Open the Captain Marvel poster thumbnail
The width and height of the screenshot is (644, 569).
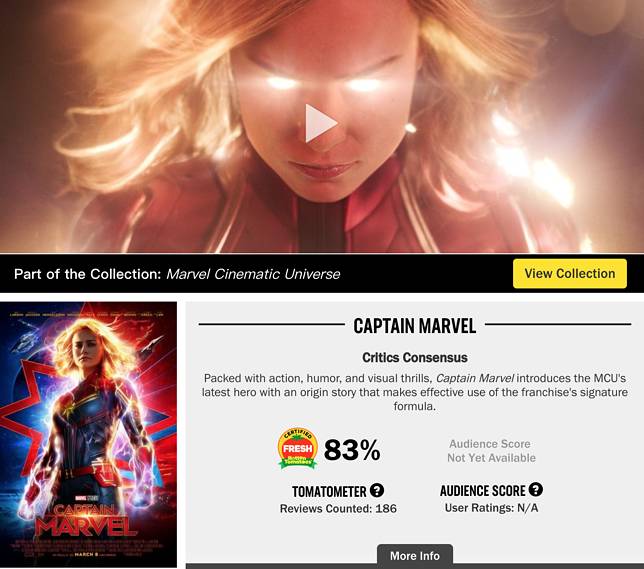[x=88, y=434]
